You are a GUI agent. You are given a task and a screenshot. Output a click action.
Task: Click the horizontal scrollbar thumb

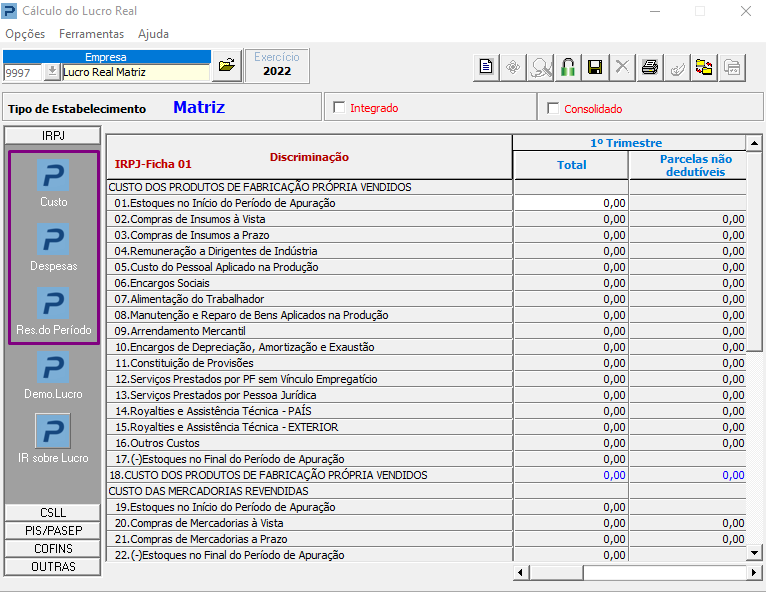coord(556,572)
